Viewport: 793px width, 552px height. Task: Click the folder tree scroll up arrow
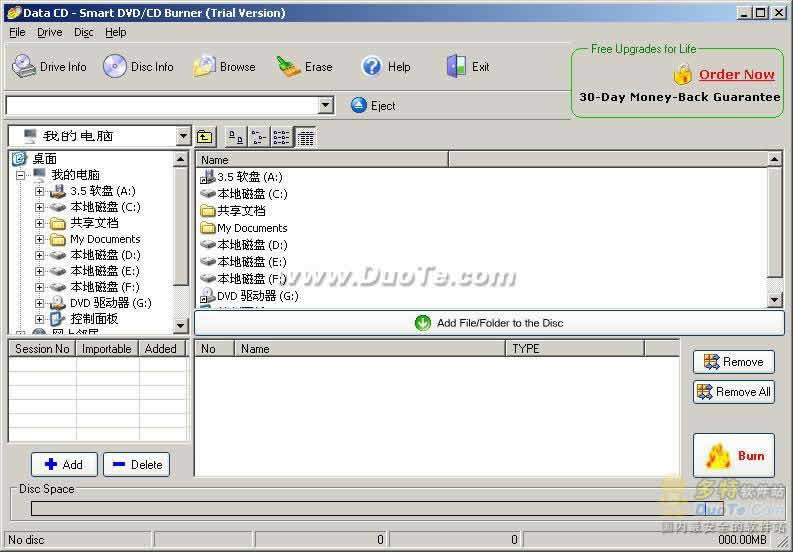(x=181, y=159)
